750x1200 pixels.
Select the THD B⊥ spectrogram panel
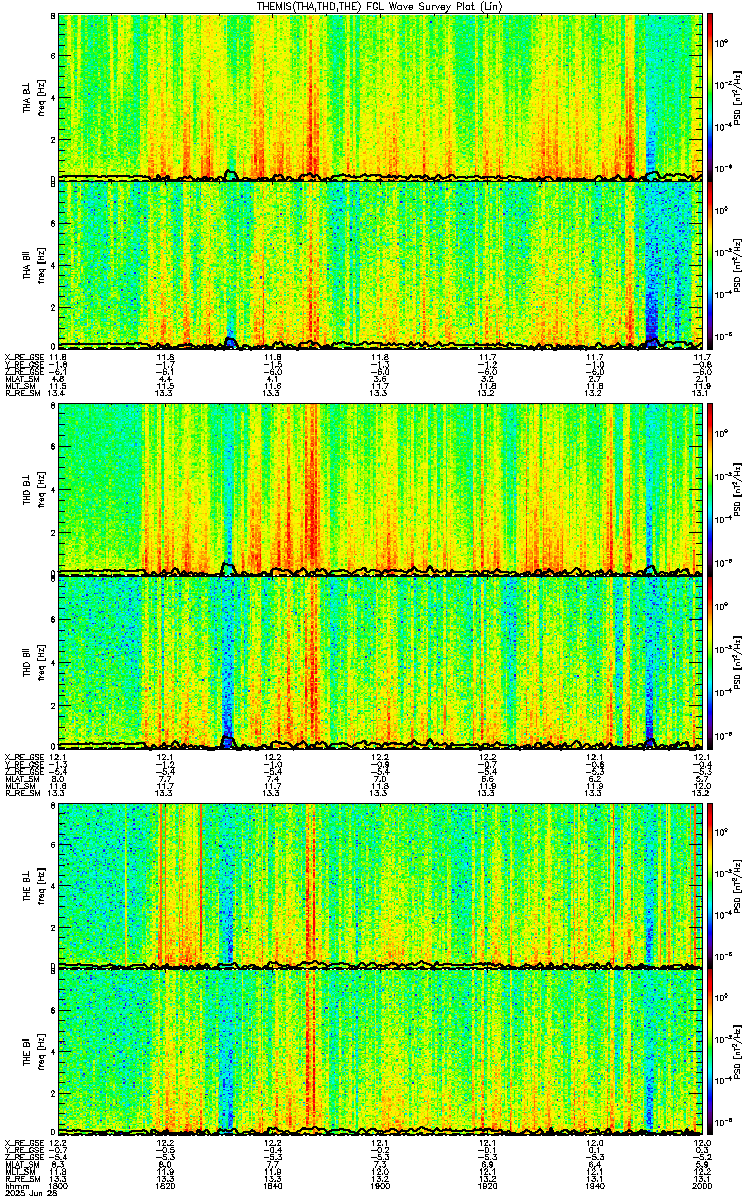tap(381, 489)
